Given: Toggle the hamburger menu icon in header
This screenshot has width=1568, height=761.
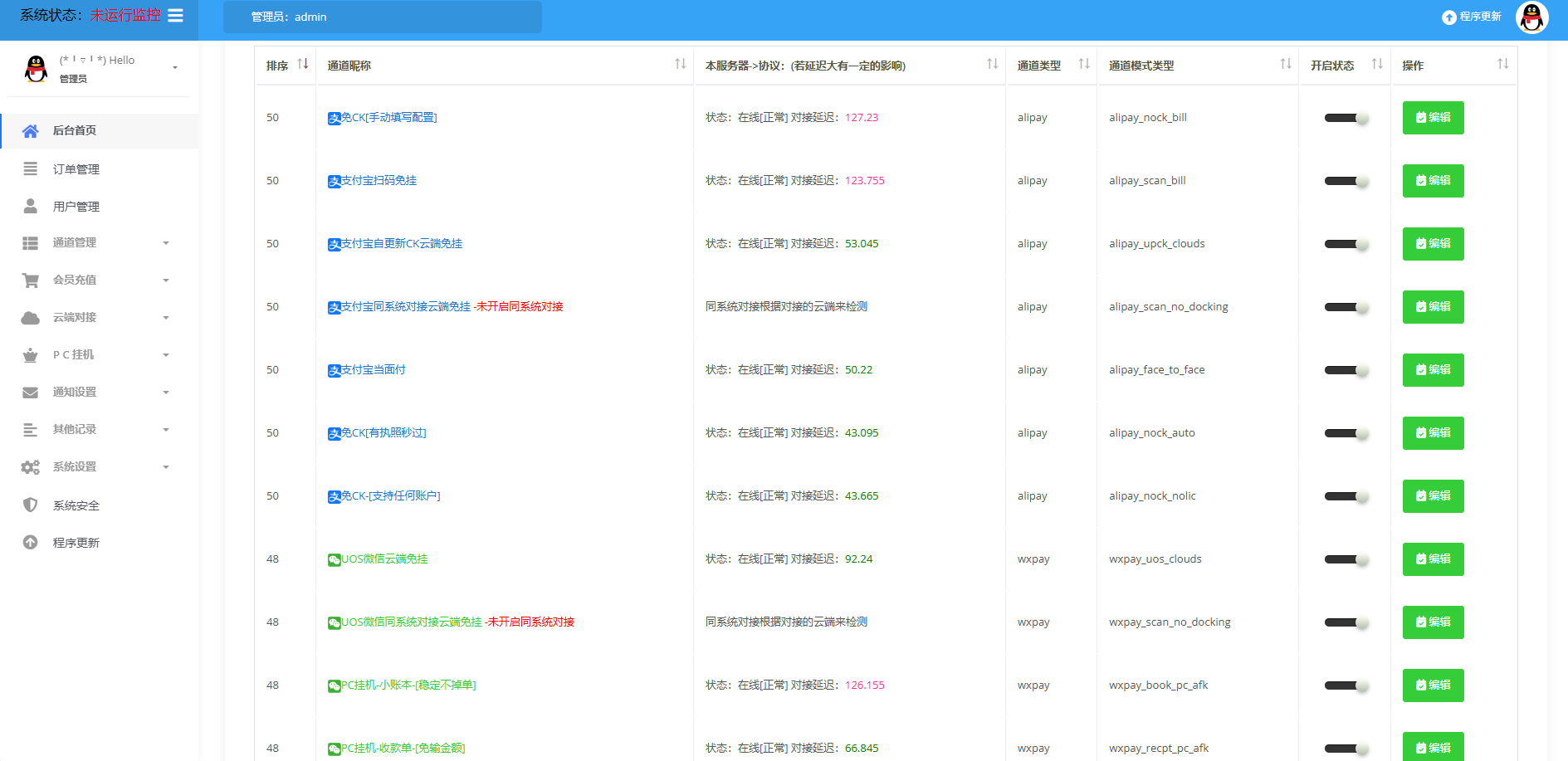Looking at the screenshot, I should pos(175,16).
